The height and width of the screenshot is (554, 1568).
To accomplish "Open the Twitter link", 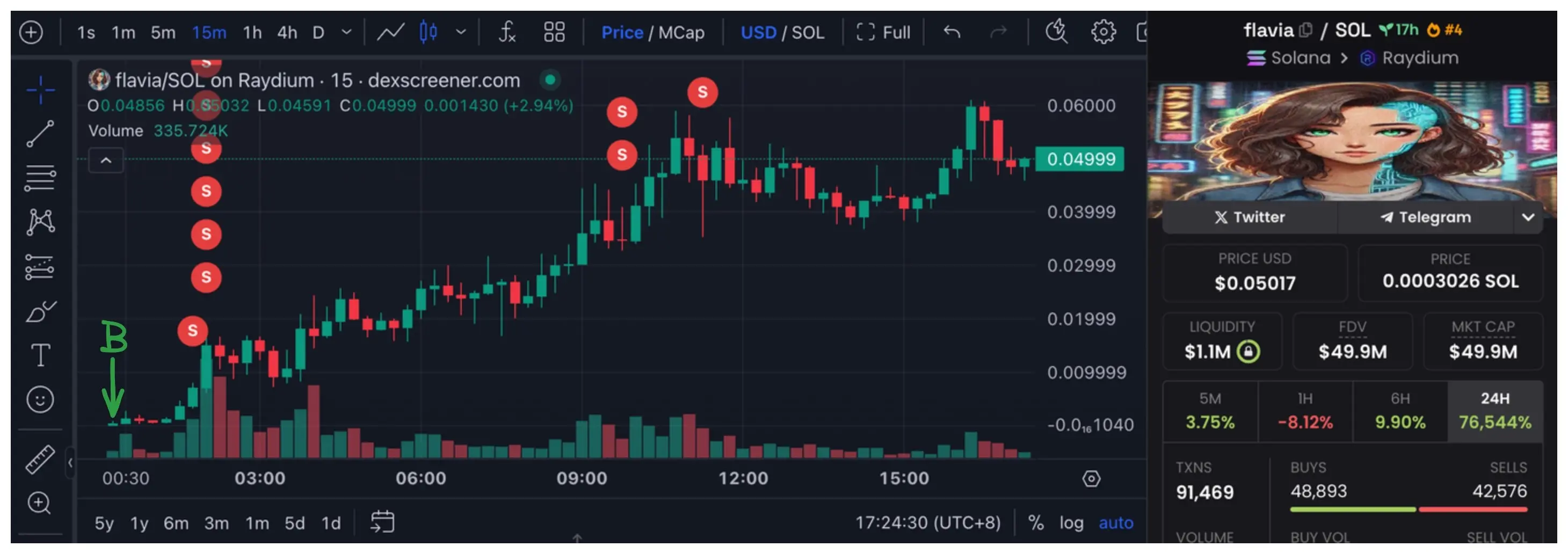I will 1250,217.
